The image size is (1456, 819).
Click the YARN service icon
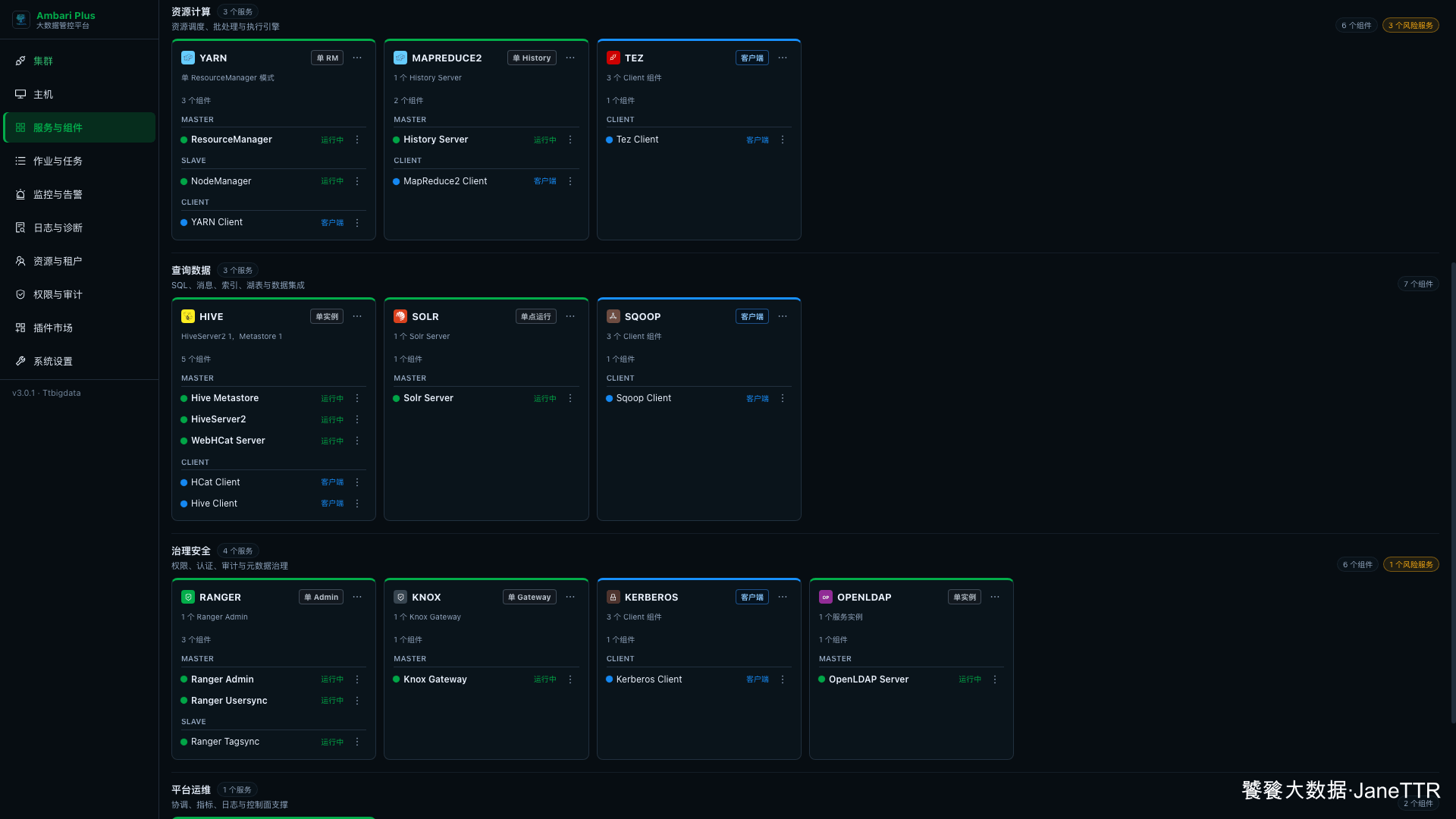pyautogui.click(x=188, y=58)
